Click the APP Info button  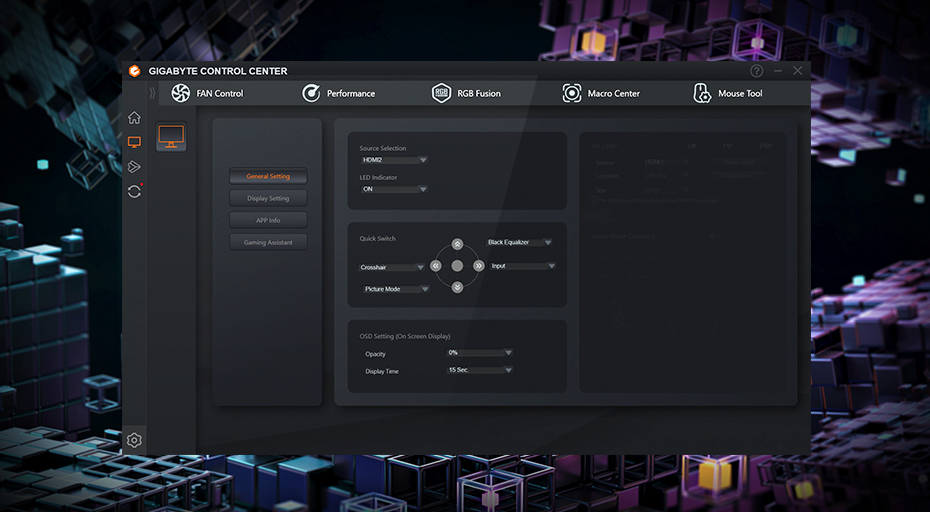[268, 220]
